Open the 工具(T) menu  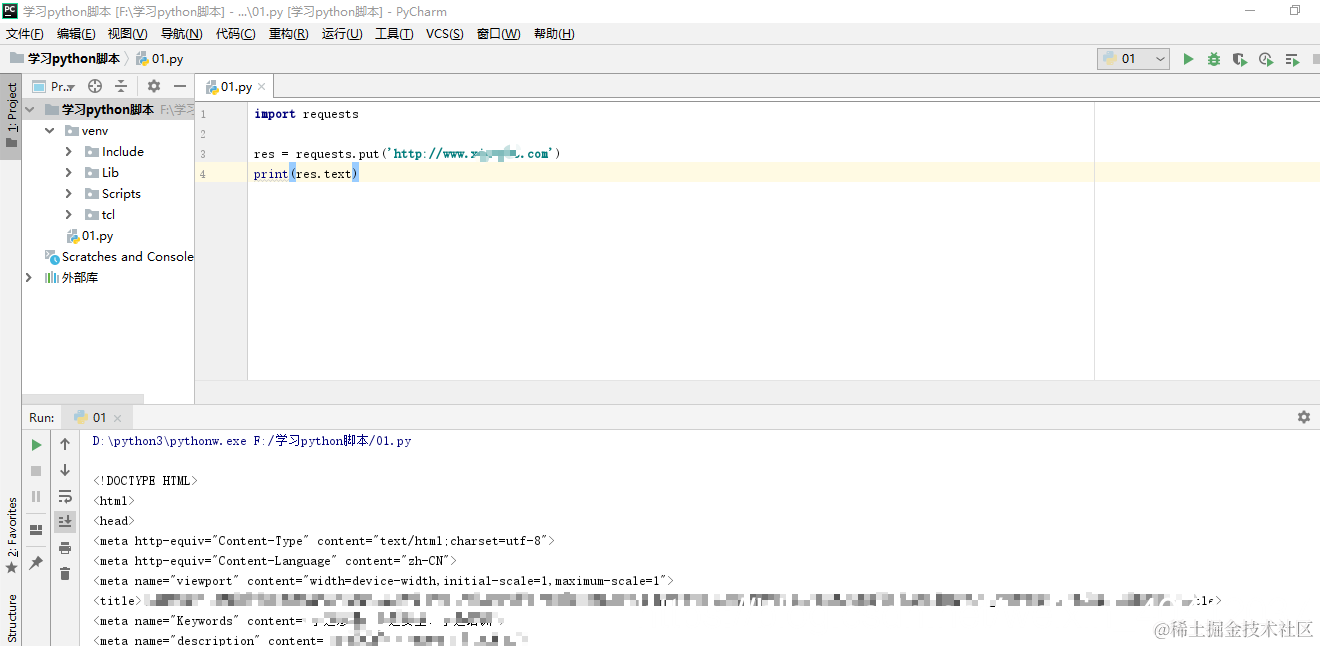(x=394, y=34)
